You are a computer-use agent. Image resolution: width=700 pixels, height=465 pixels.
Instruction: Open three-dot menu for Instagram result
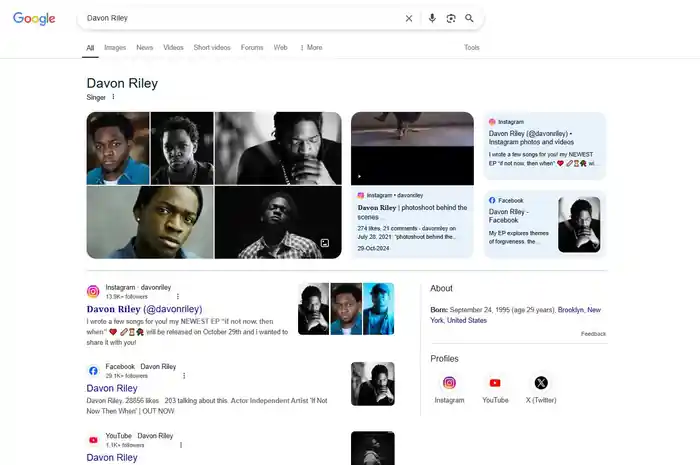178,296
